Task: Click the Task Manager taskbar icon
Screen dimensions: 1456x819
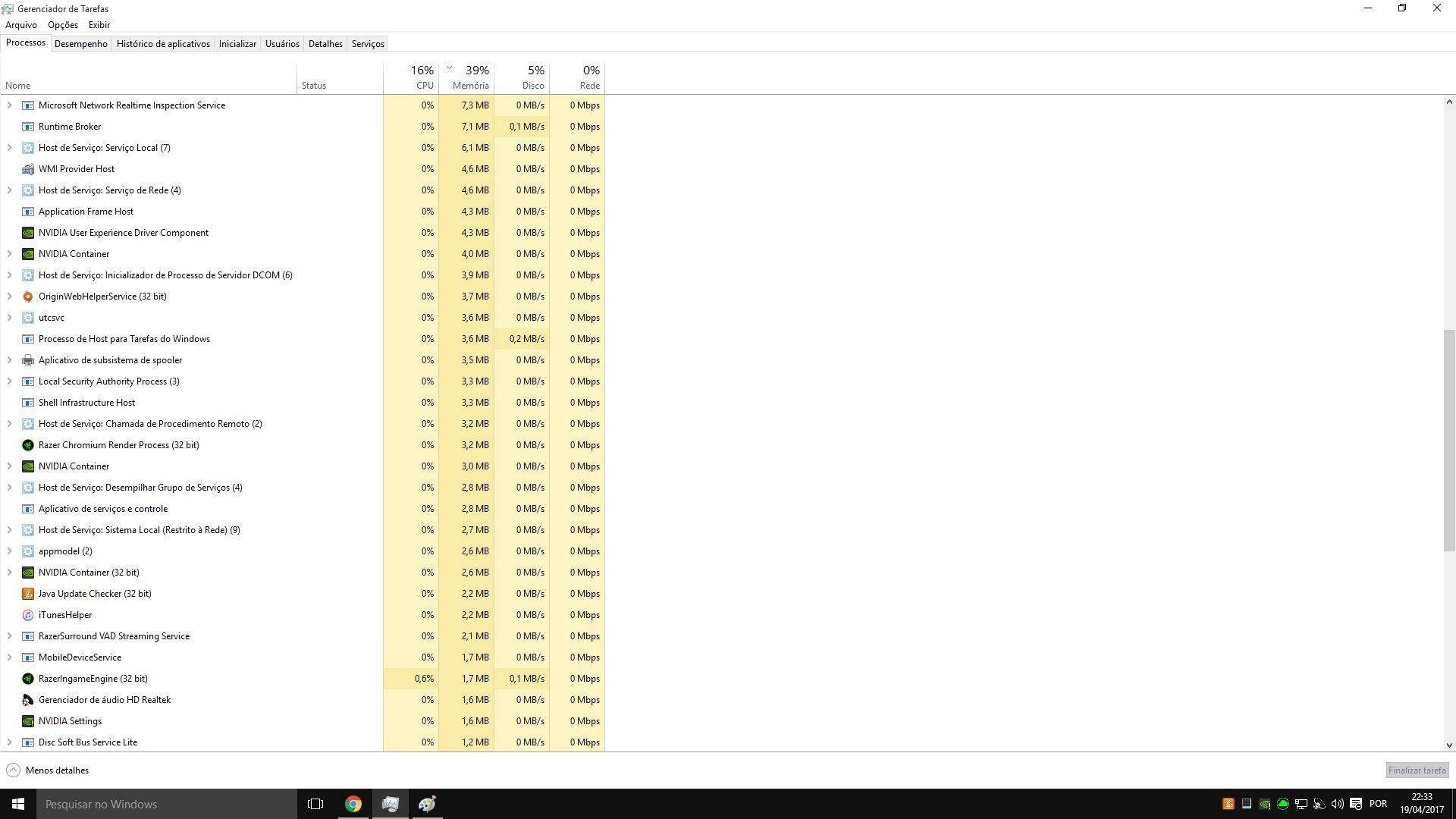Action: (391, 804)
